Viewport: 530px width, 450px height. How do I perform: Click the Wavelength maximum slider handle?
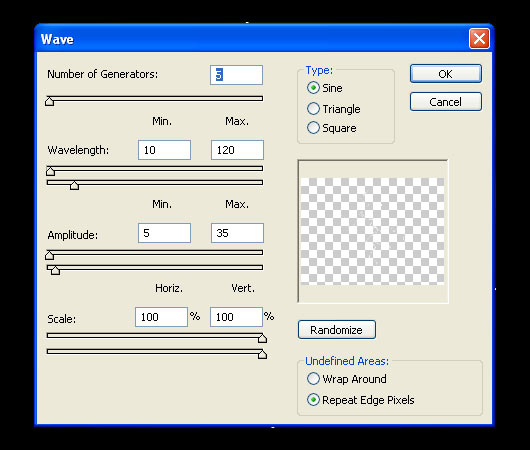pyautogui.click(x=74, y=185)
